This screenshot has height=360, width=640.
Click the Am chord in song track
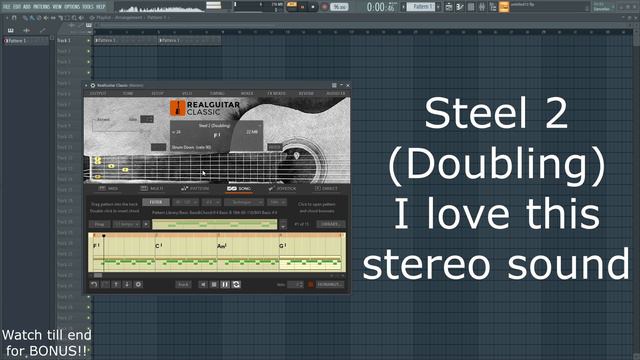[x=222, y=246]
